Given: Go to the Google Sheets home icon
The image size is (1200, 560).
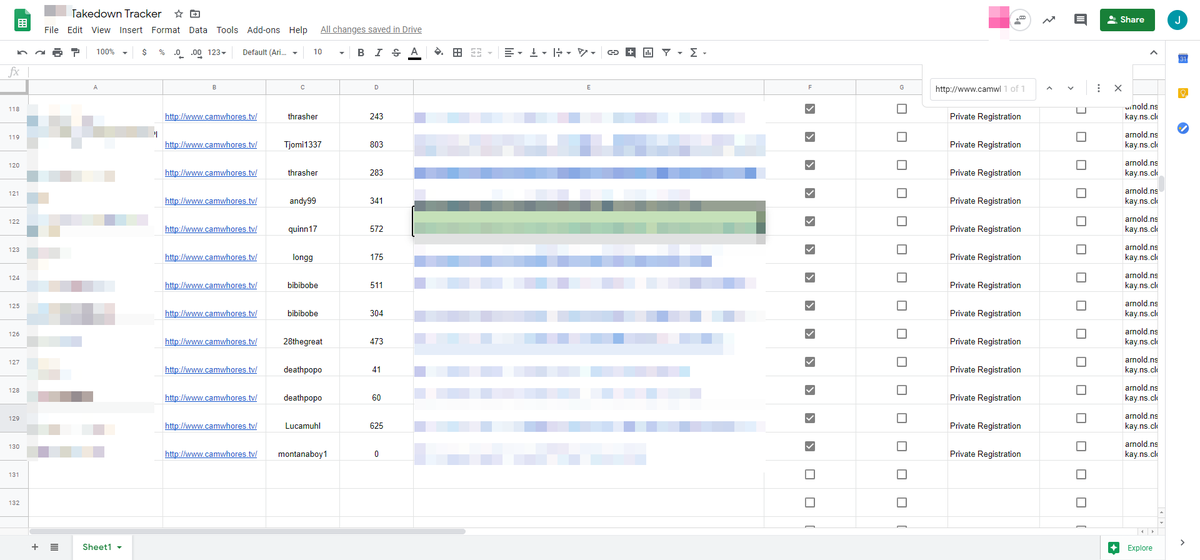Looking at the screenshot, I should [22, 20].
